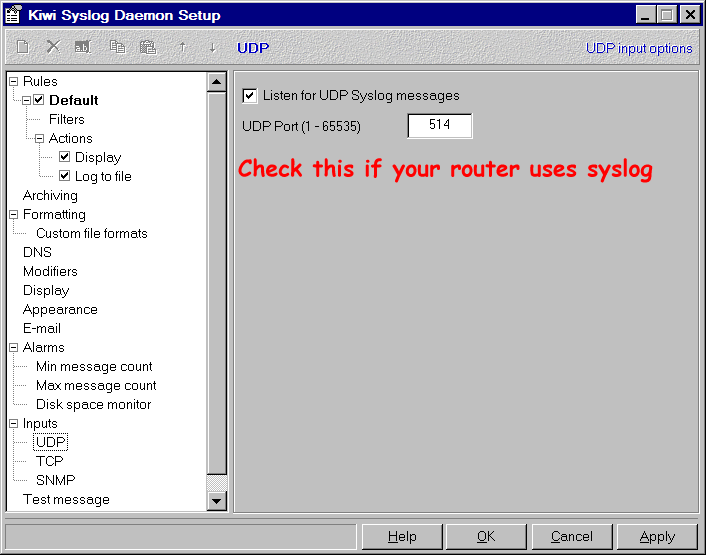706x555 pixels.
Task: Toggle the Default rule checkbox
Action: (39, 100)
